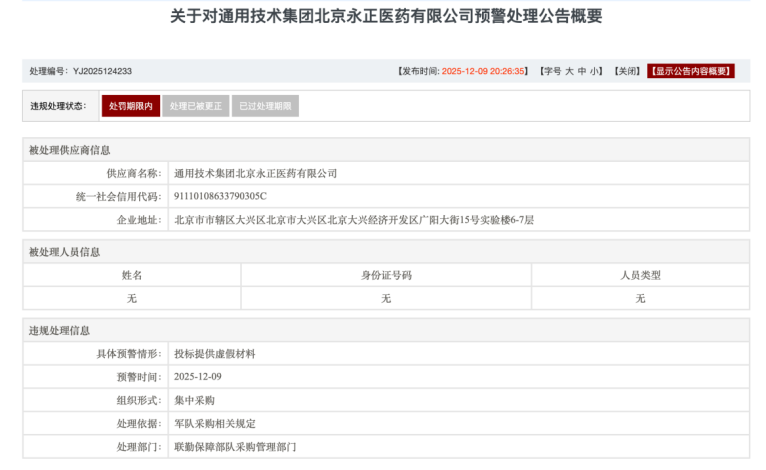Click the 违规处理信息 section header

pyautogui.click(x=60, y=330)
